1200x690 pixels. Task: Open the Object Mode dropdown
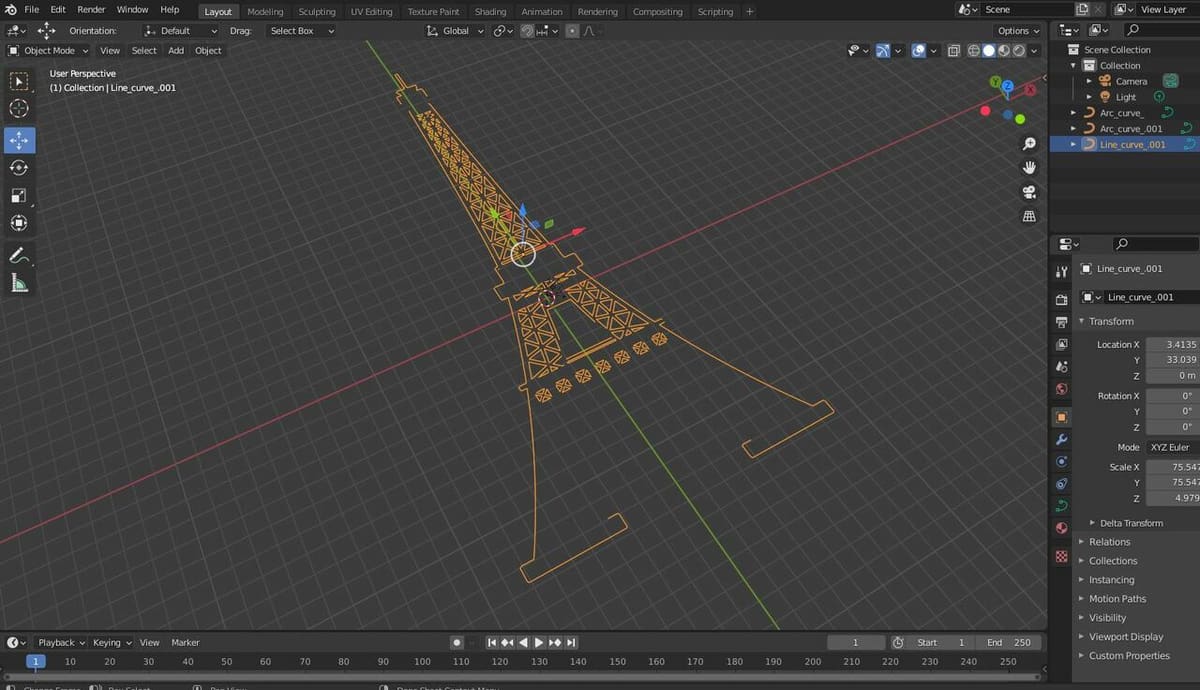48,51
